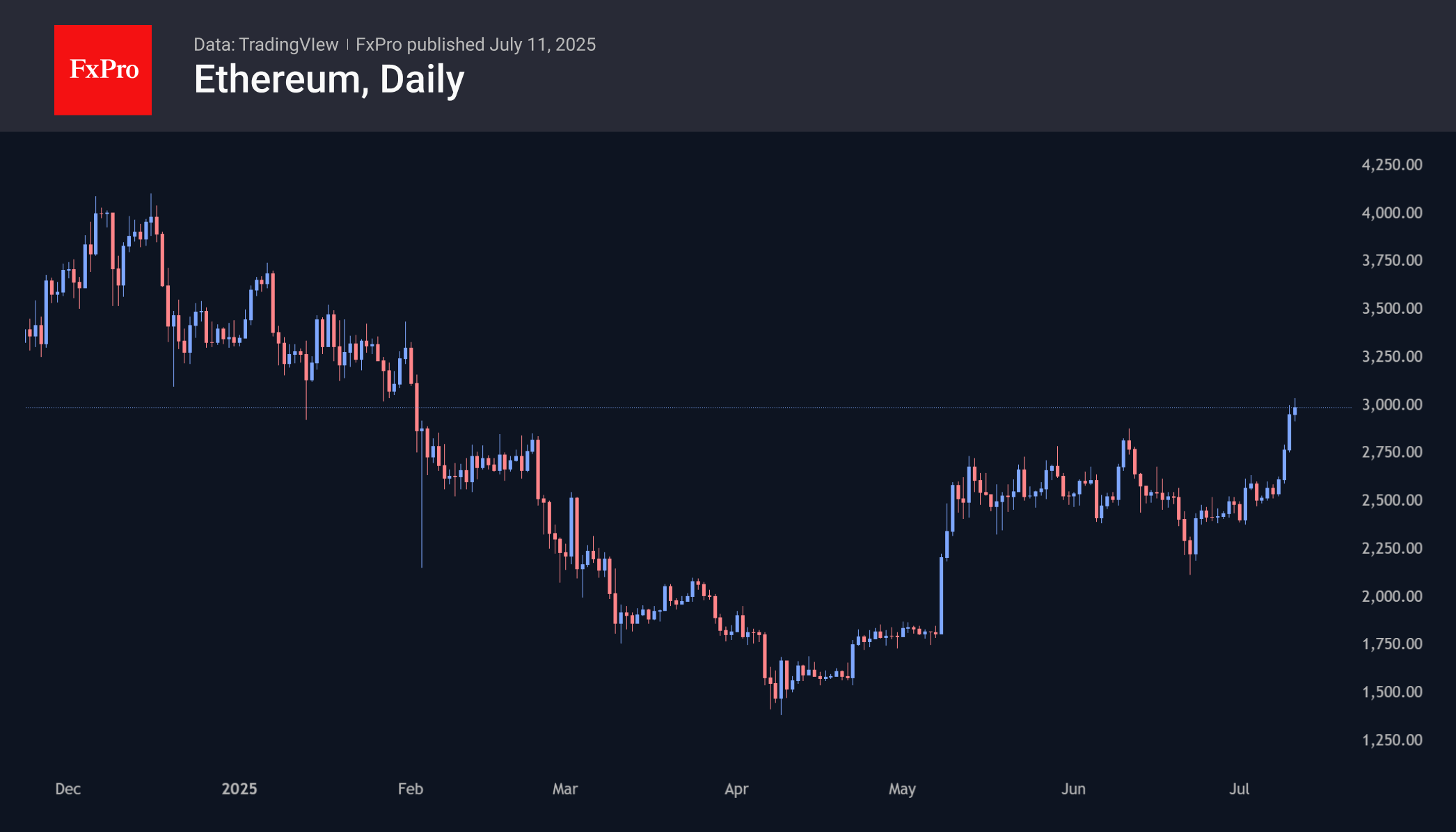1456x832 pixels.
Task: Click the "Data: TradingView" source text
Action: [x=266, y=45]
